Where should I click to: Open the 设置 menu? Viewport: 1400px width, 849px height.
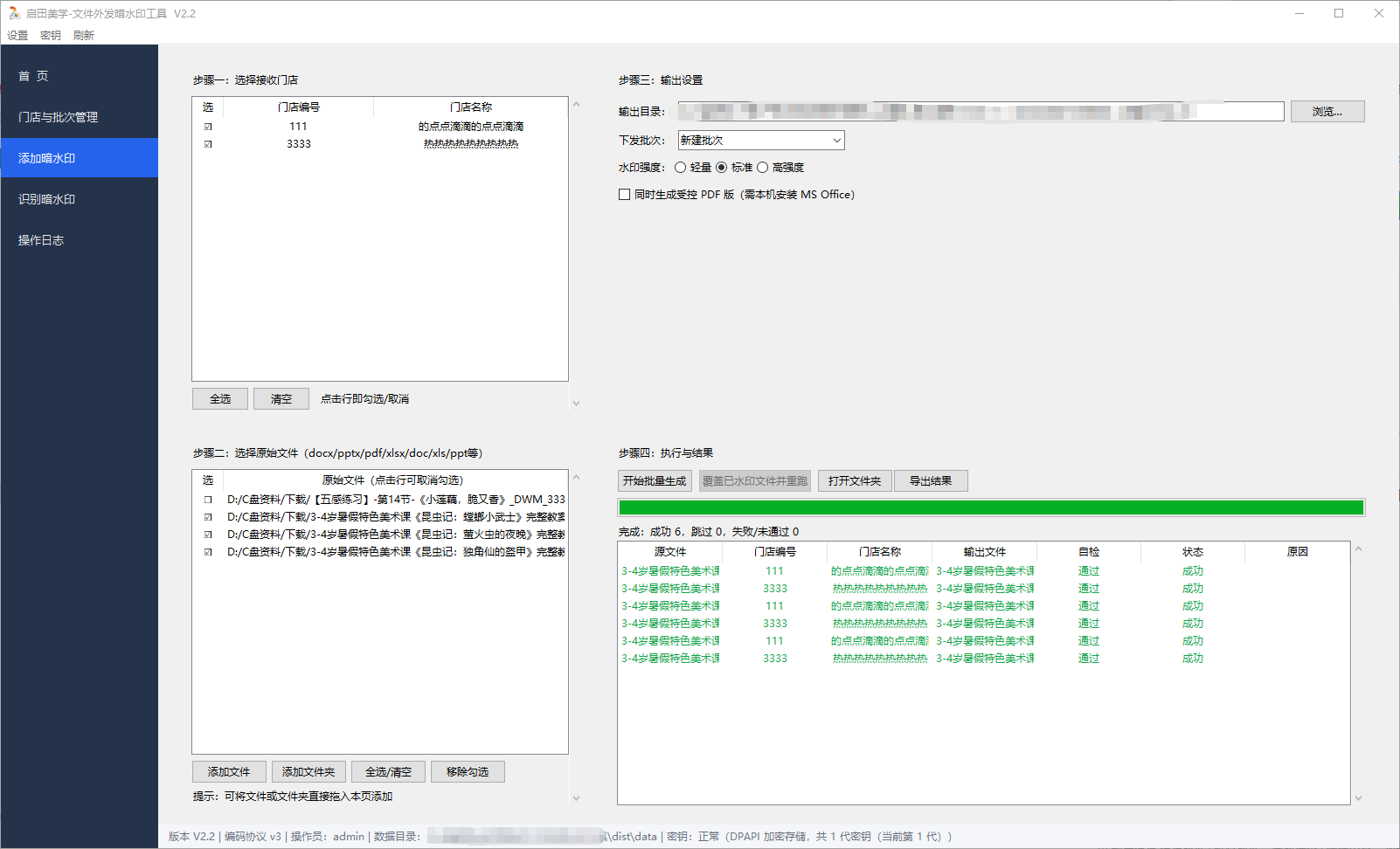point(17,35)
